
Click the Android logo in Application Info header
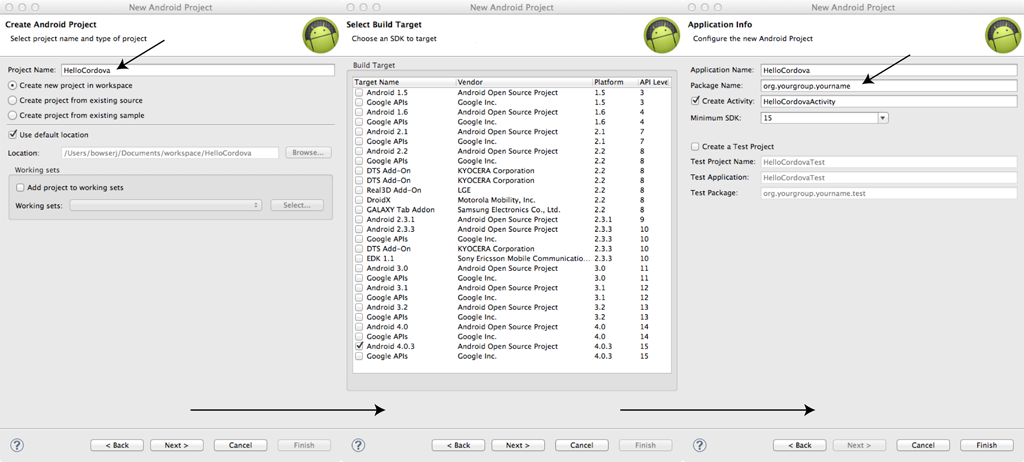point(1001,35)
